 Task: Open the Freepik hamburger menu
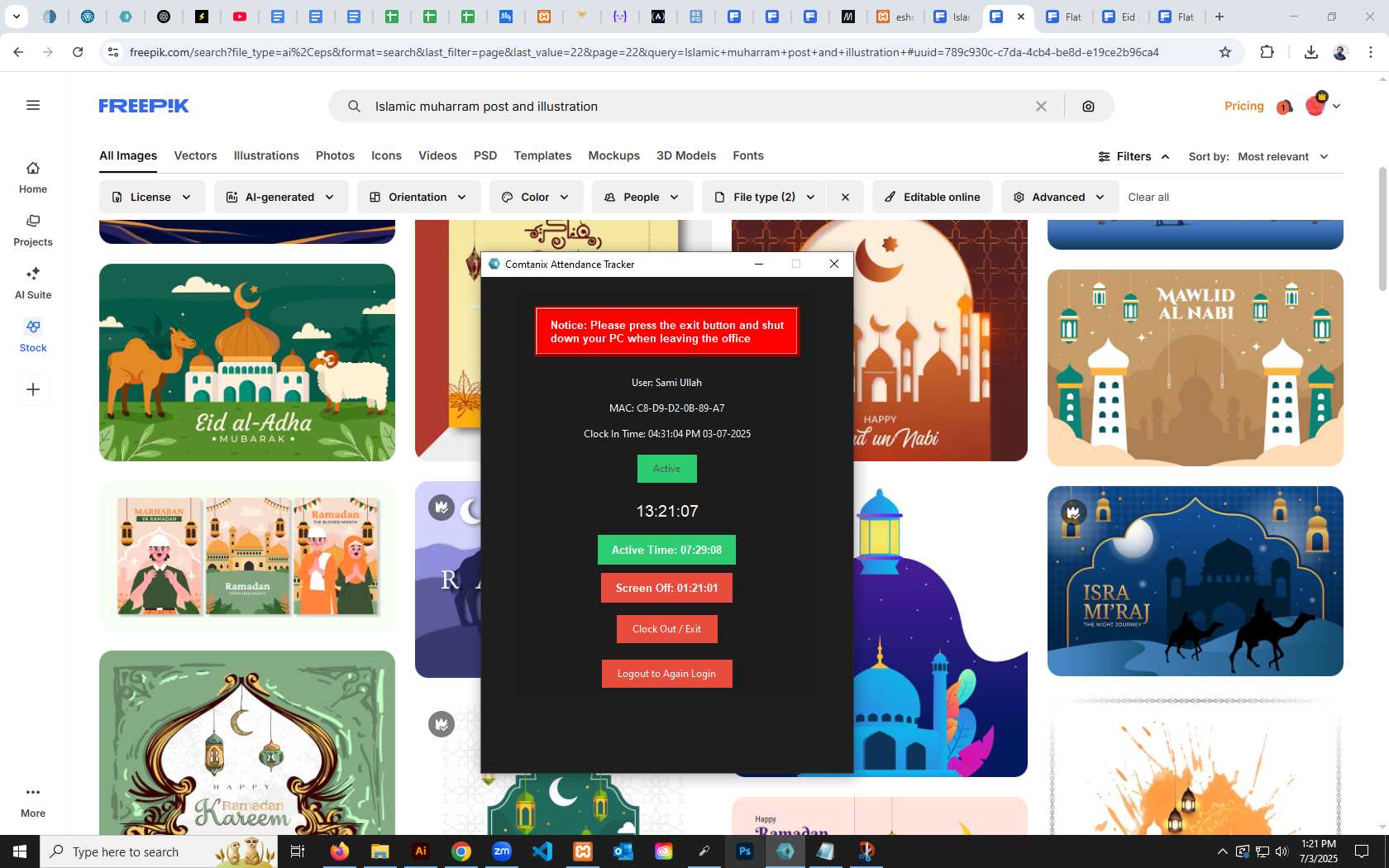(x=33, y=105)
